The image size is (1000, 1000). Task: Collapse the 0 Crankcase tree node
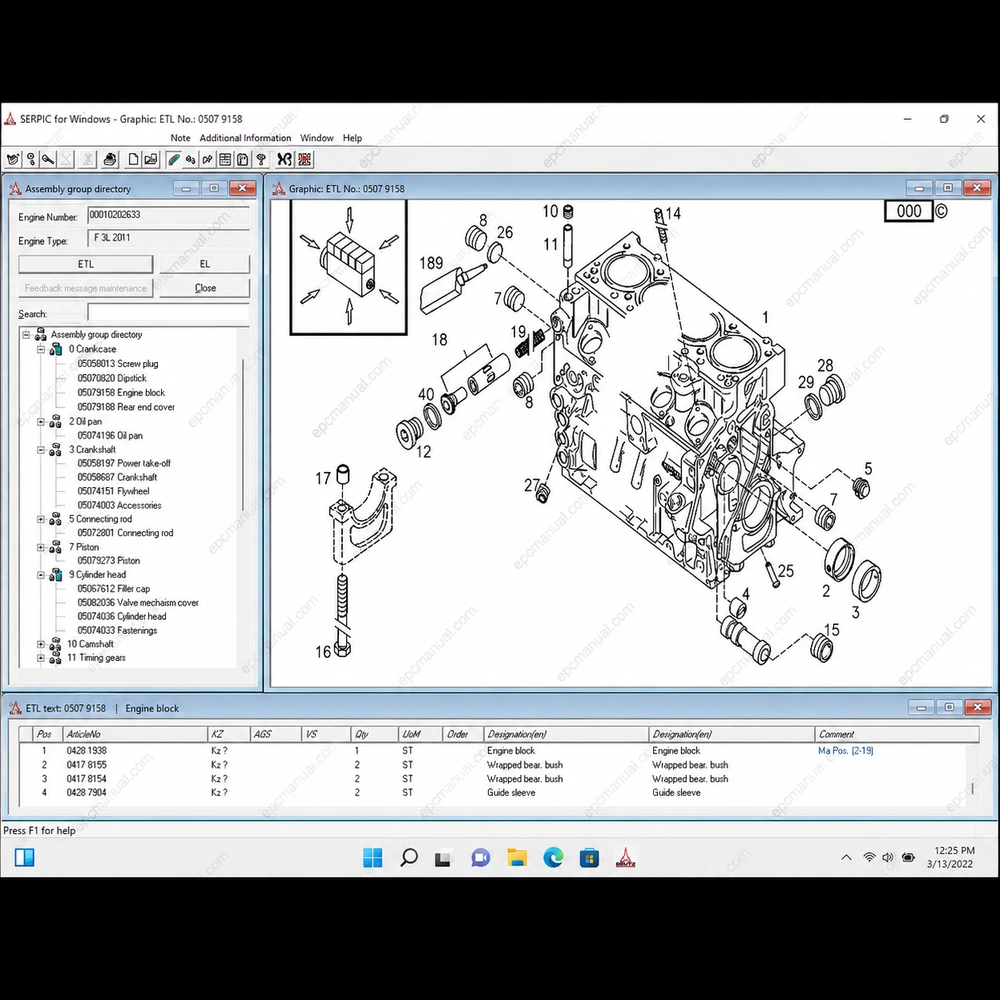click(x=41, y=349)
